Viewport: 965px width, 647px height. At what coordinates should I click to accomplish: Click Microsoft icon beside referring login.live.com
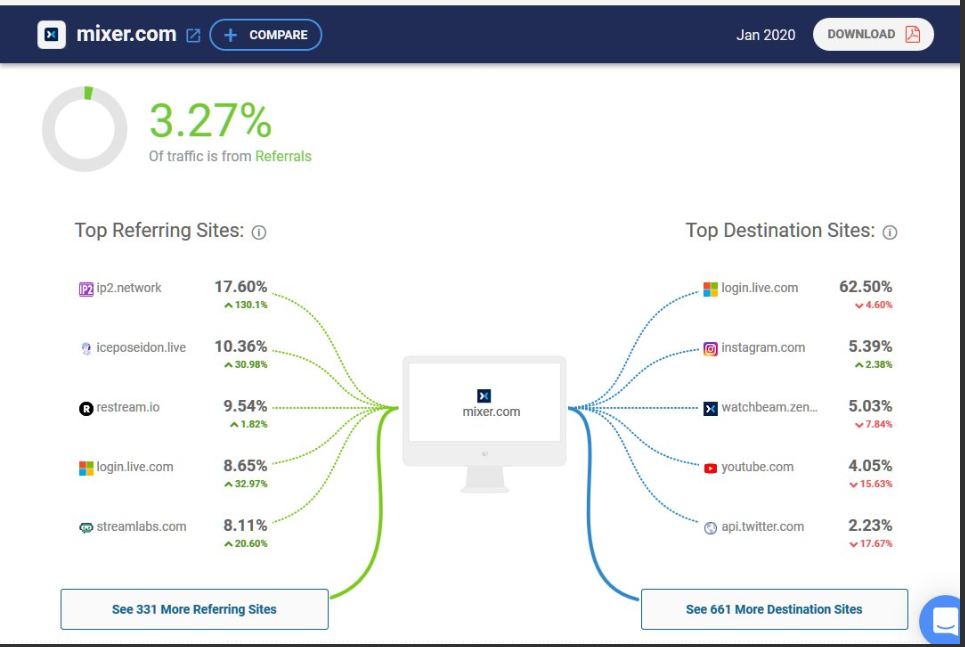[86, 468]
